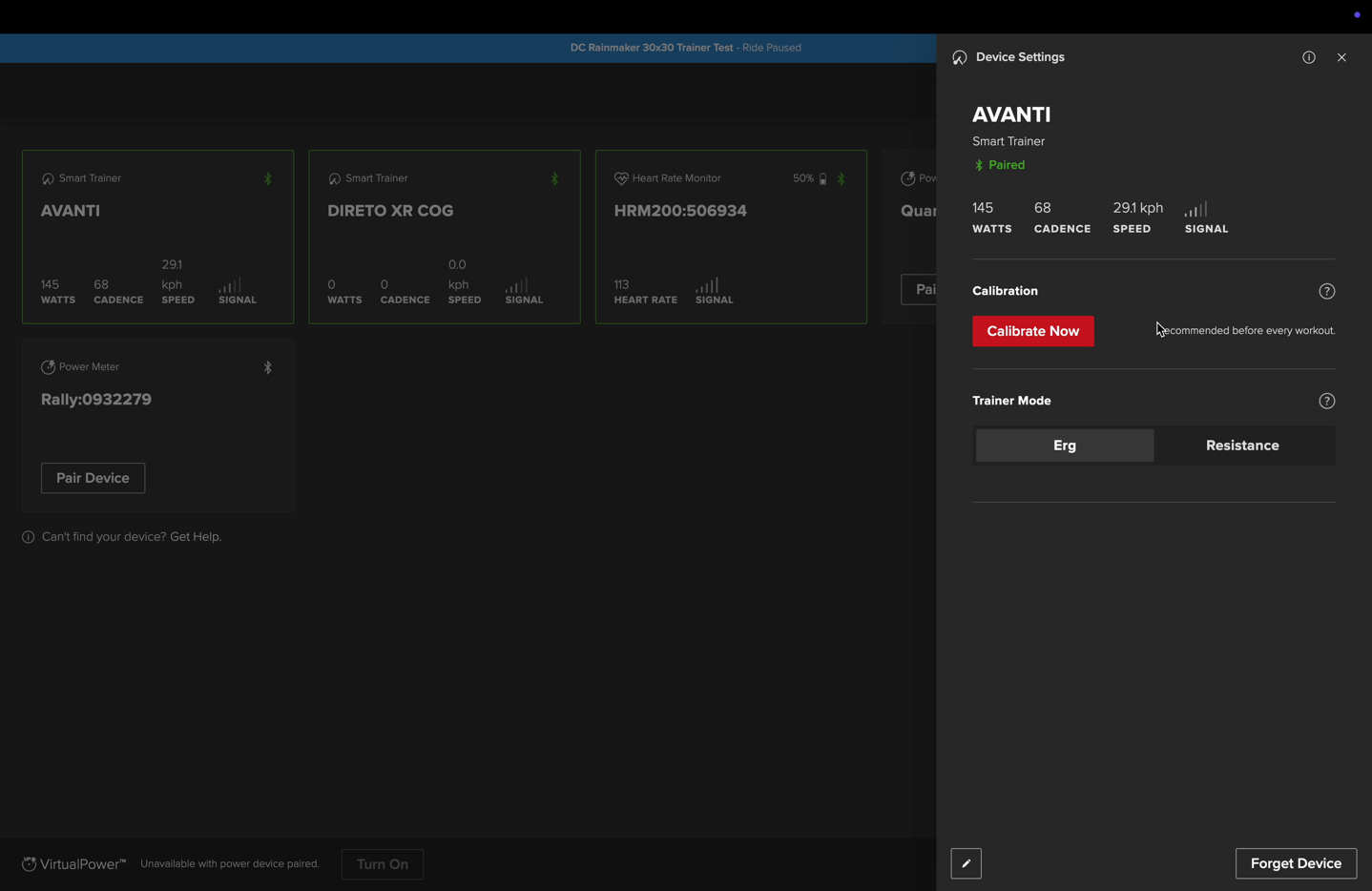Click Unavailable with power device paired text
Screen dimensions: 1372x891
pos(230,864)
